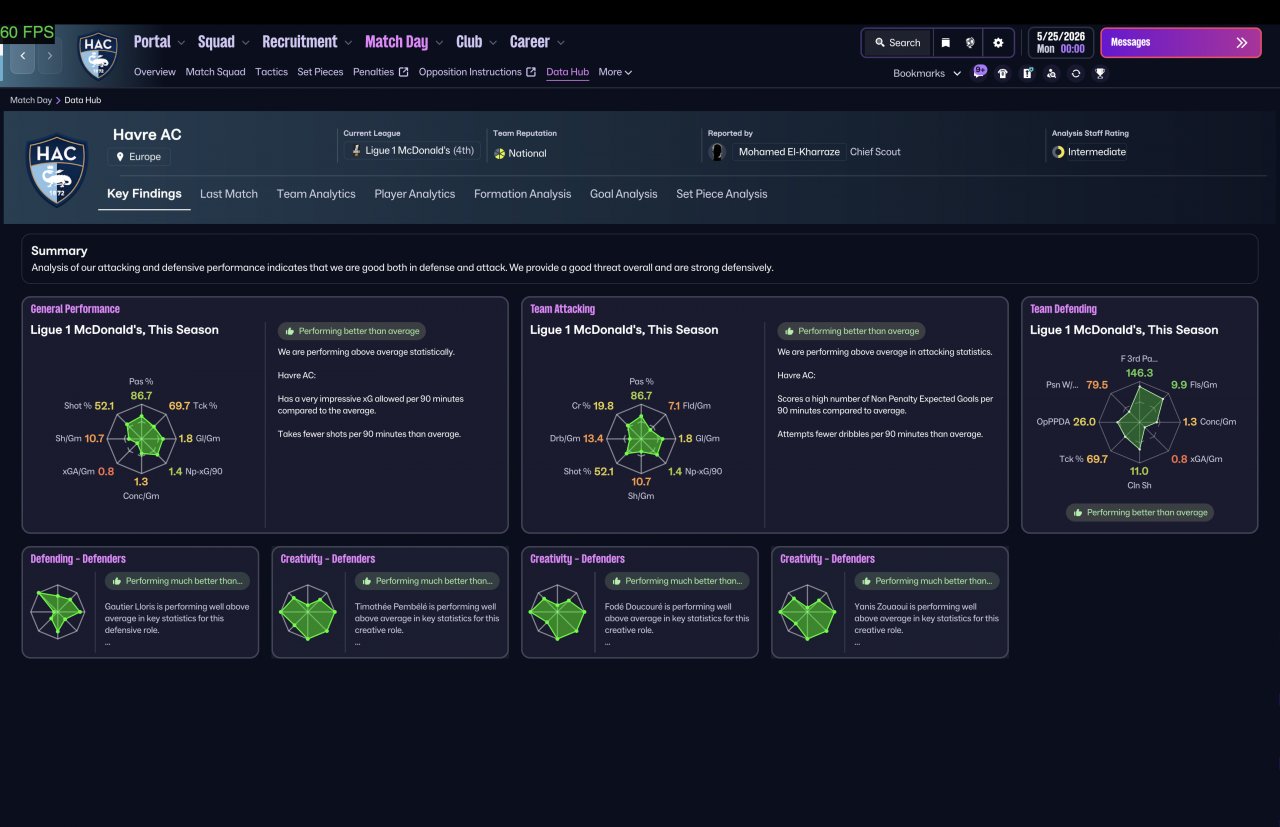Open Mohamed El-Kharraze staff profile

(789, 152)
